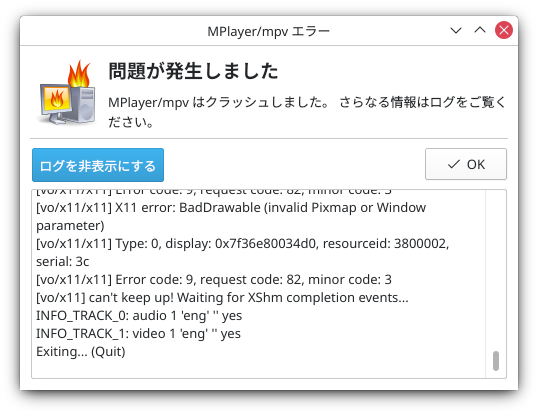Hide the log with ログを非表示にする button
Screen dimensions: 538x414
pyautogui.click(x=98, y=165)
